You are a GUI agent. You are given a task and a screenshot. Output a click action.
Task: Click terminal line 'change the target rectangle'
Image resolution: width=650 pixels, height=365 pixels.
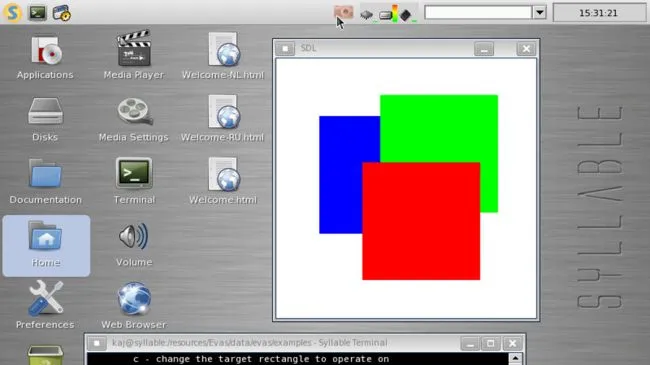coord(261,359)
